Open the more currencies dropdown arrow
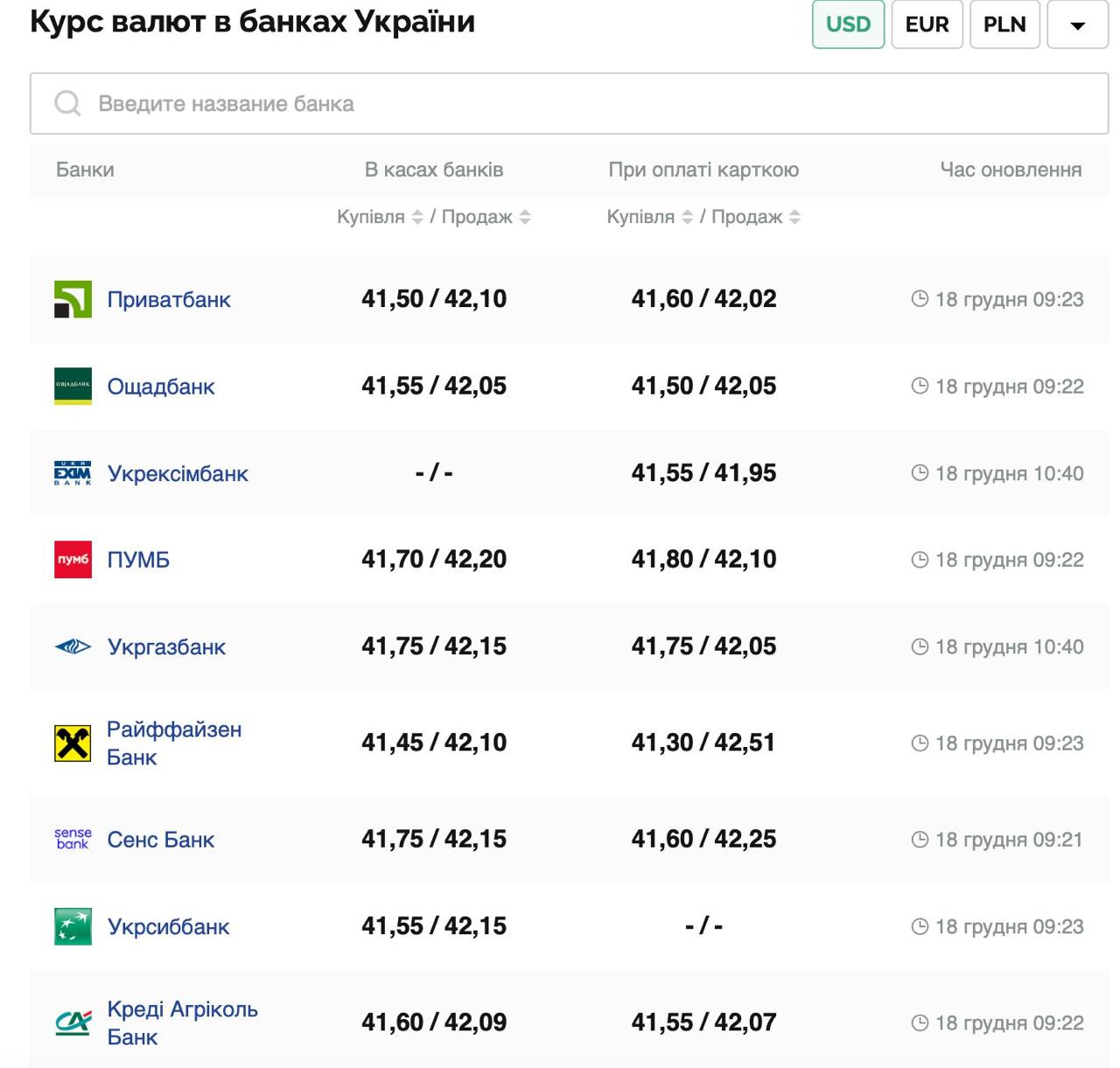This screenshot has height=1068, width=1120. [1077, 24]
